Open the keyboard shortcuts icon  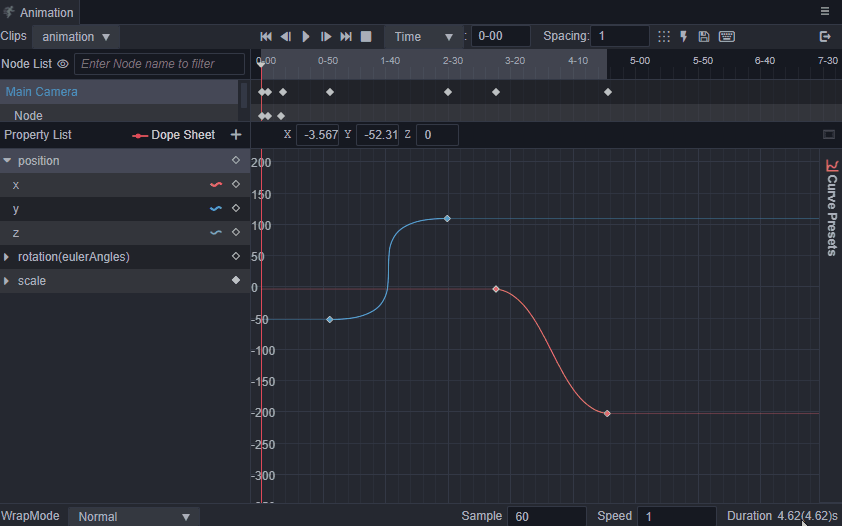[x=727, y=37]
